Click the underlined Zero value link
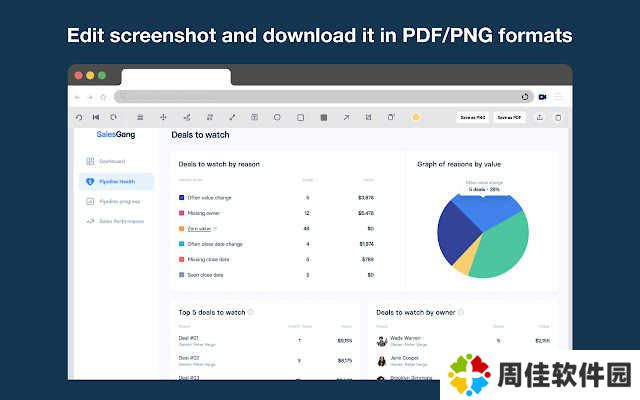 point(200,228)
